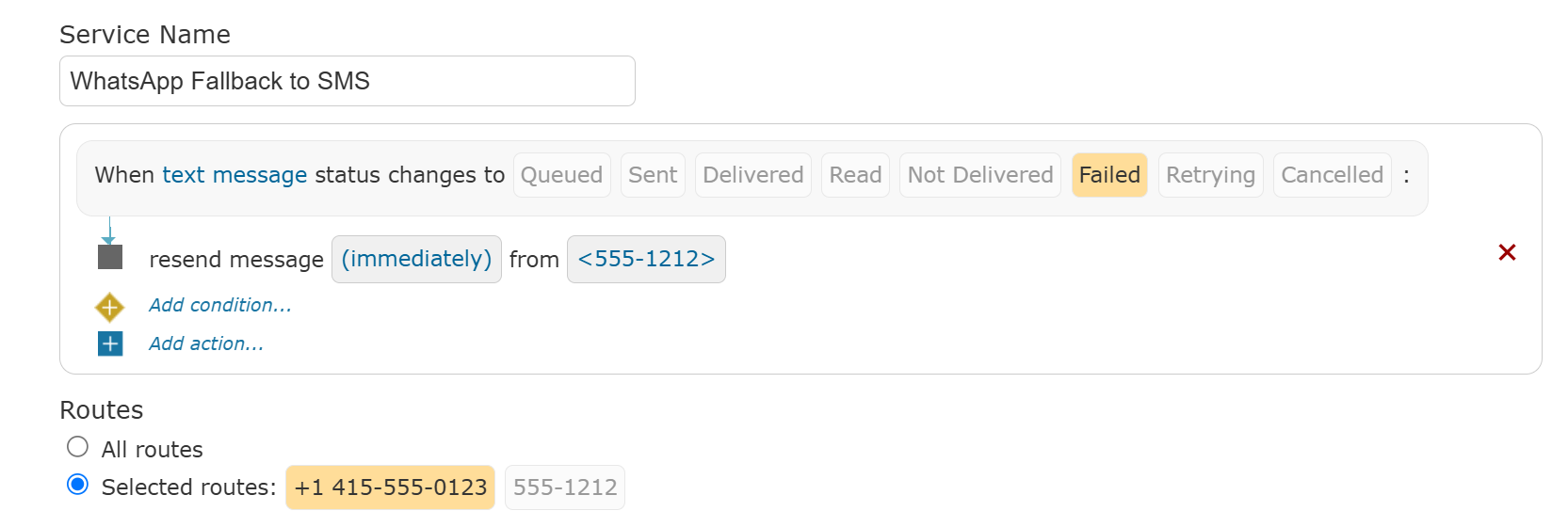Viewport: 1568px width, 527px height.
Task: Toggle the Failed status trigger
Action: (1109, 175)
